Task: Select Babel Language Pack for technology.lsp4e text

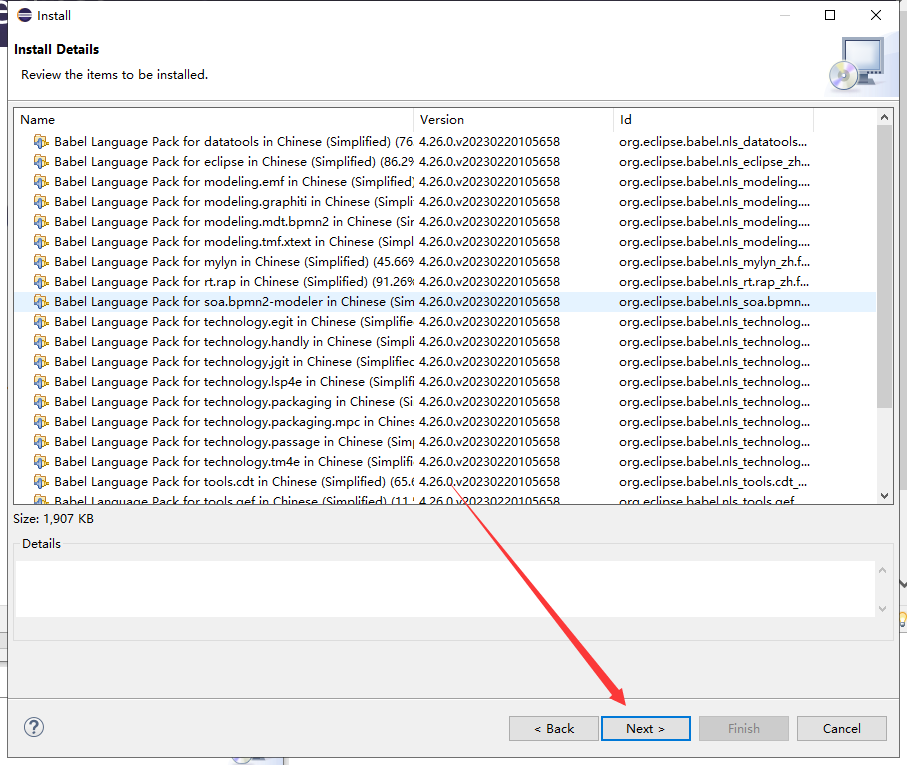Action: pos(234,382)
